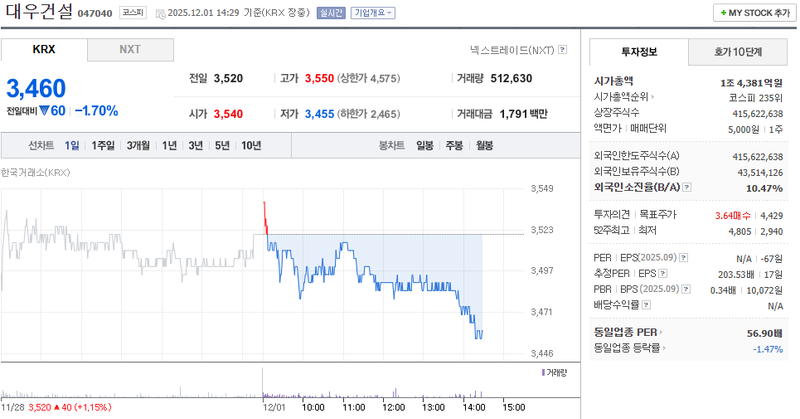Click the 14:00 time axis label
Screen dimensions: 800x419
(x=473, y=407)
